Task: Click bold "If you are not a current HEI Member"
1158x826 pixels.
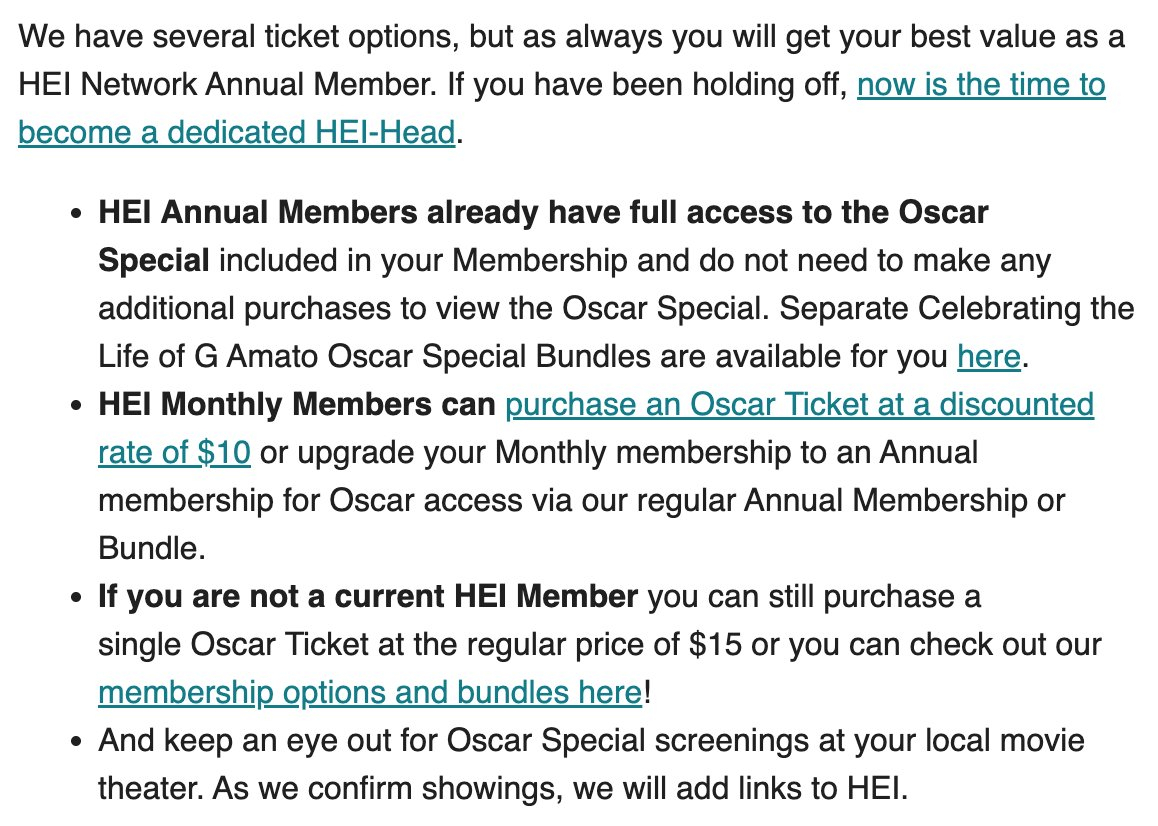Action: pos(367,597)
